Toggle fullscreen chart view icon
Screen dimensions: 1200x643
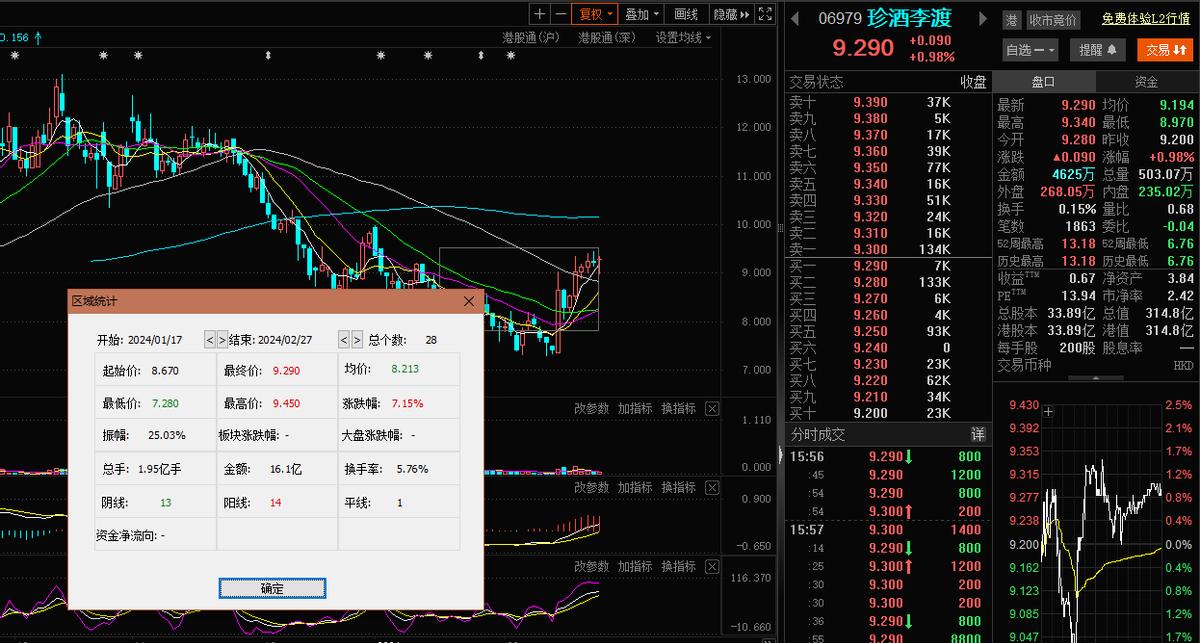click(765, 14)
